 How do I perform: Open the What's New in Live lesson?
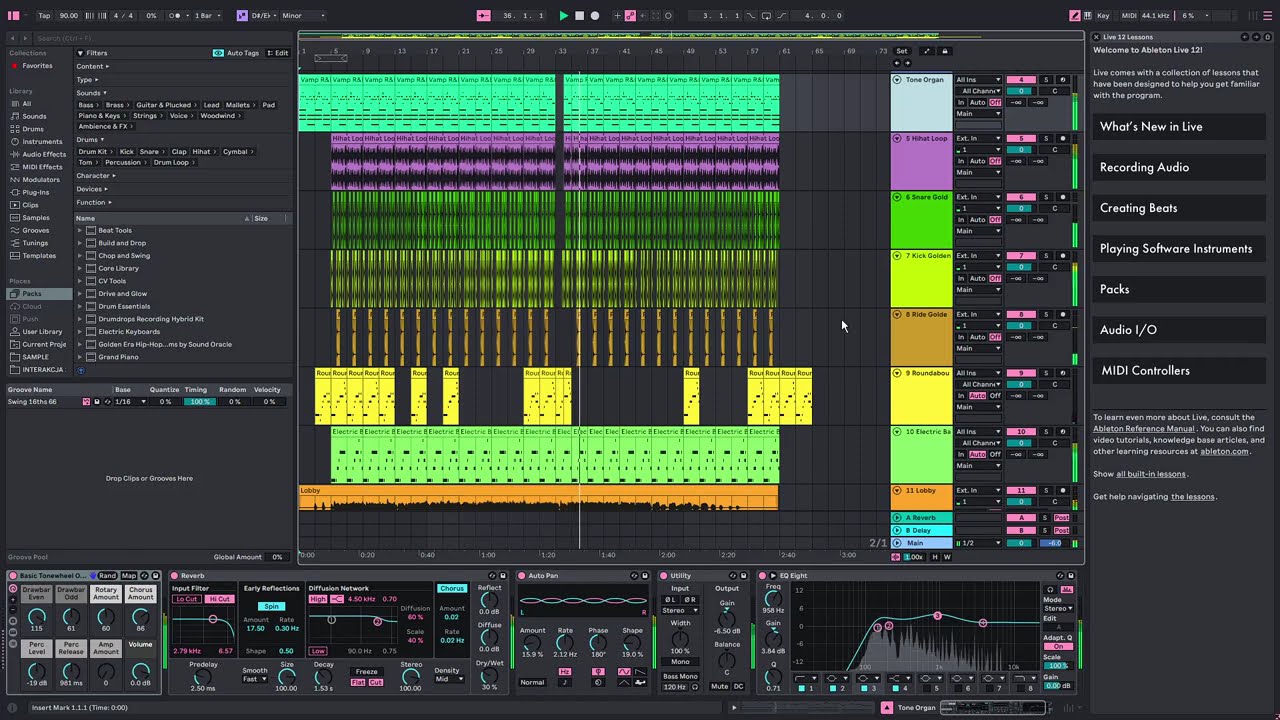coord(1179,127)
